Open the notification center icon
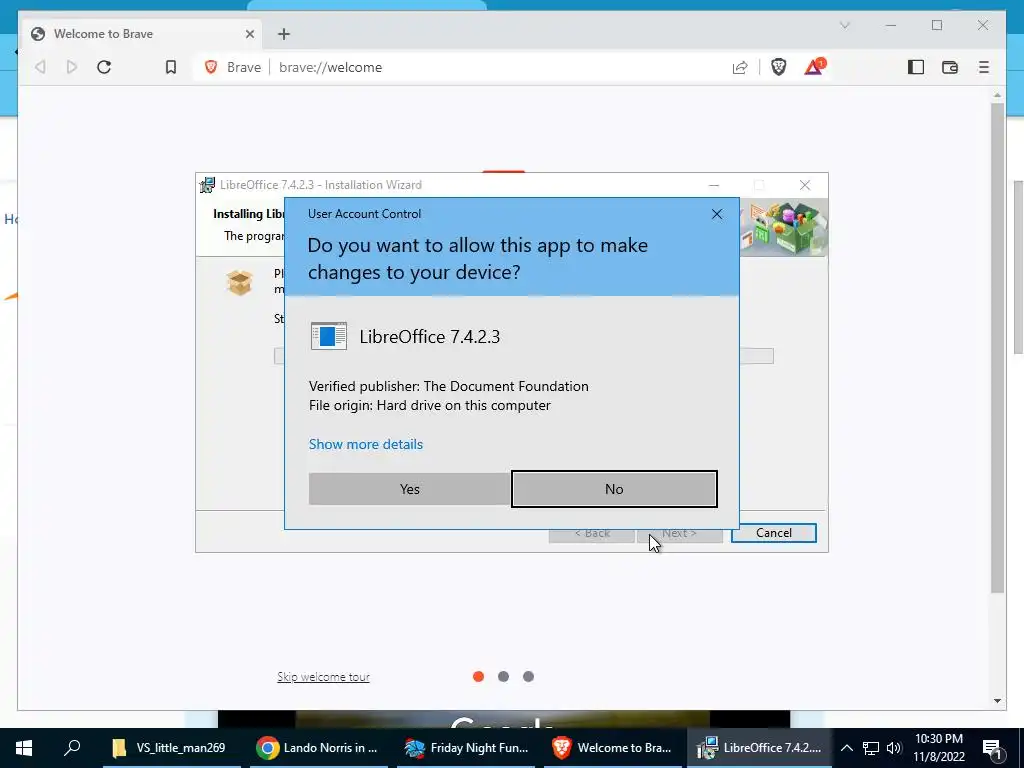The image size is (1024, 768). point(993,748)
